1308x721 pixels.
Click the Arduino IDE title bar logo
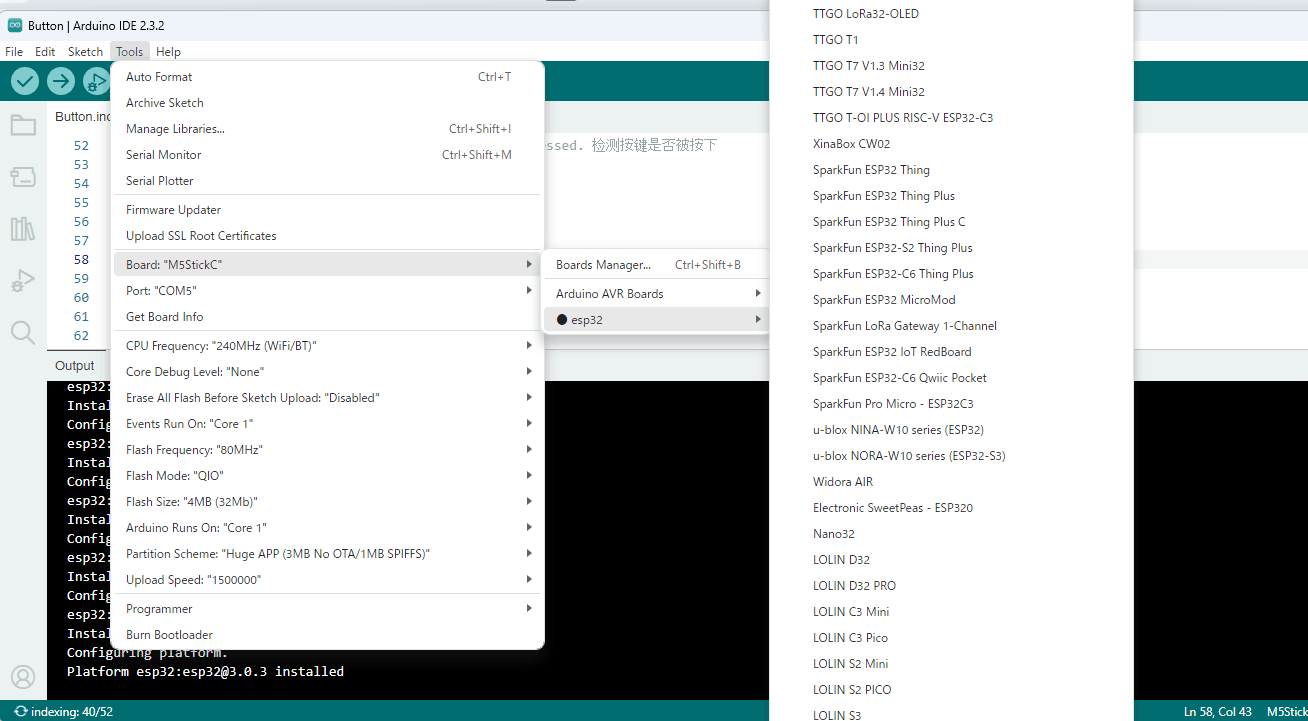point(15,25)
